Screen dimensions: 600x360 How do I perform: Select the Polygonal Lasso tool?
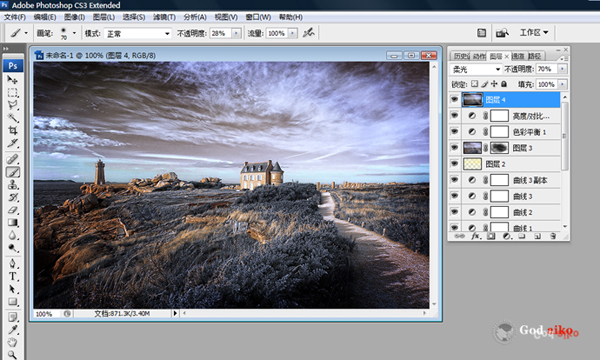tap(13, 105)
